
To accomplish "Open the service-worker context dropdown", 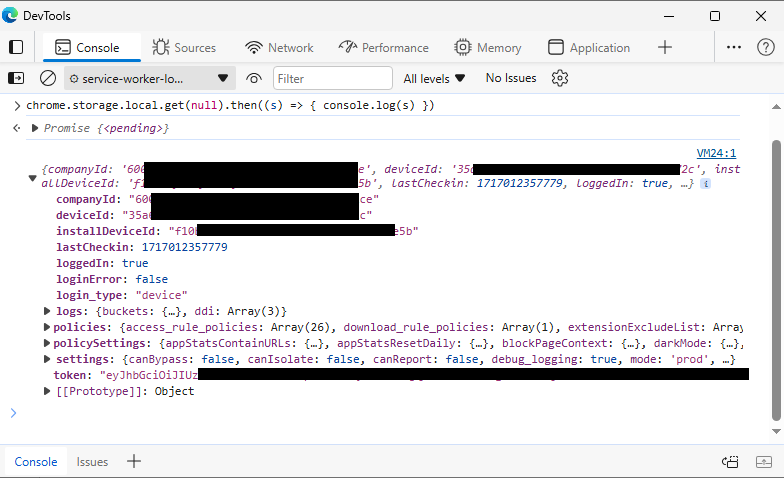I will pyautogui.click(x=150, y=78).
